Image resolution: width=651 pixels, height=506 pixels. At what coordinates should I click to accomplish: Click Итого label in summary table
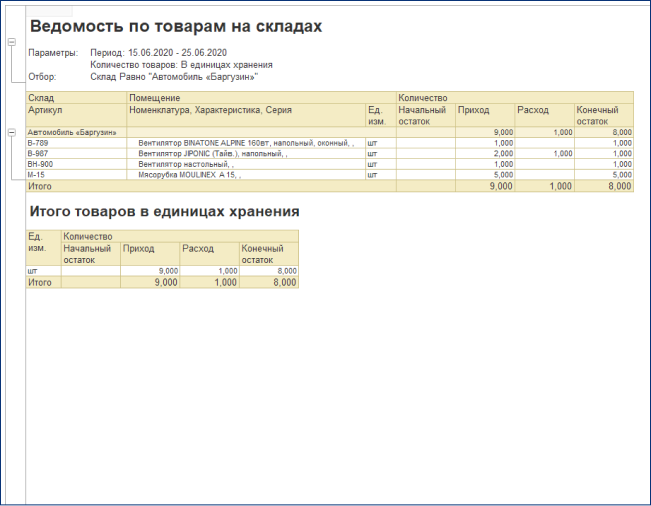pos(44,283)
